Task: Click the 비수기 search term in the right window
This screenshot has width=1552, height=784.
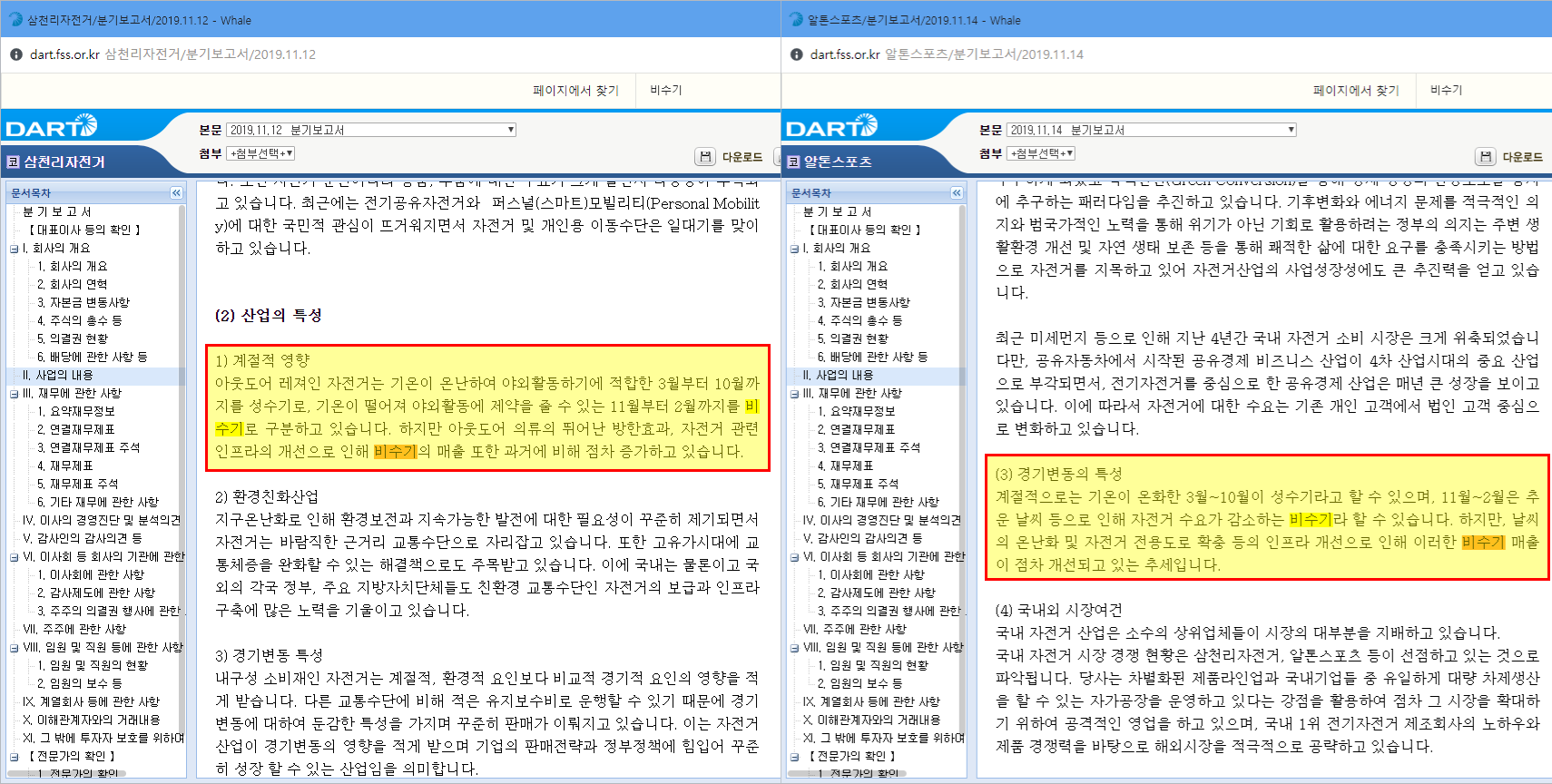Action: click(x=1447, y=91)
